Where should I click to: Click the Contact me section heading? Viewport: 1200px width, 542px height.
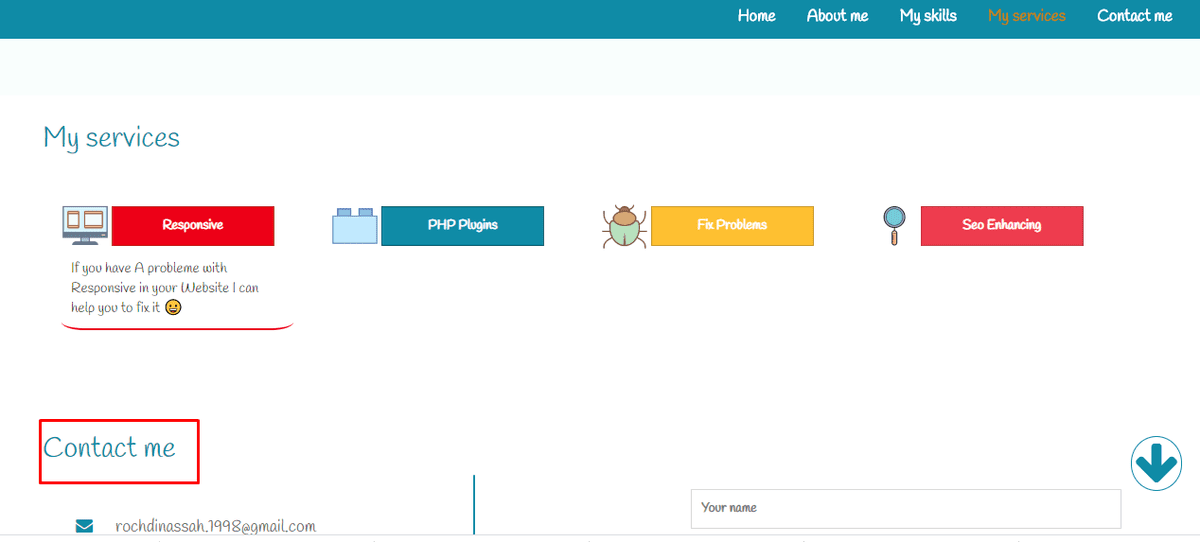point(109,448)
